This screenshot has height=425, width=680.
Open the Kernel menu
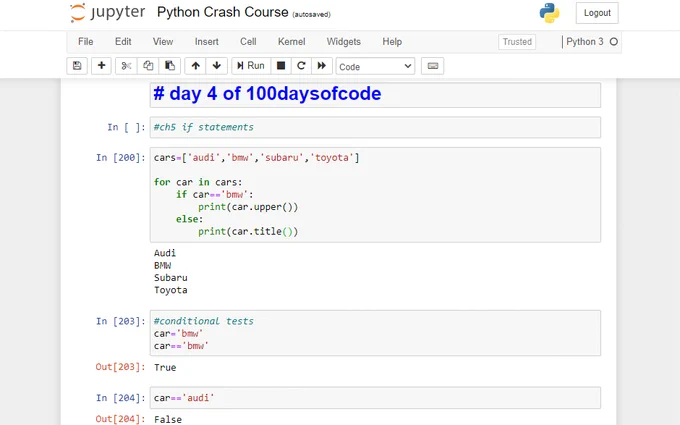291,42
